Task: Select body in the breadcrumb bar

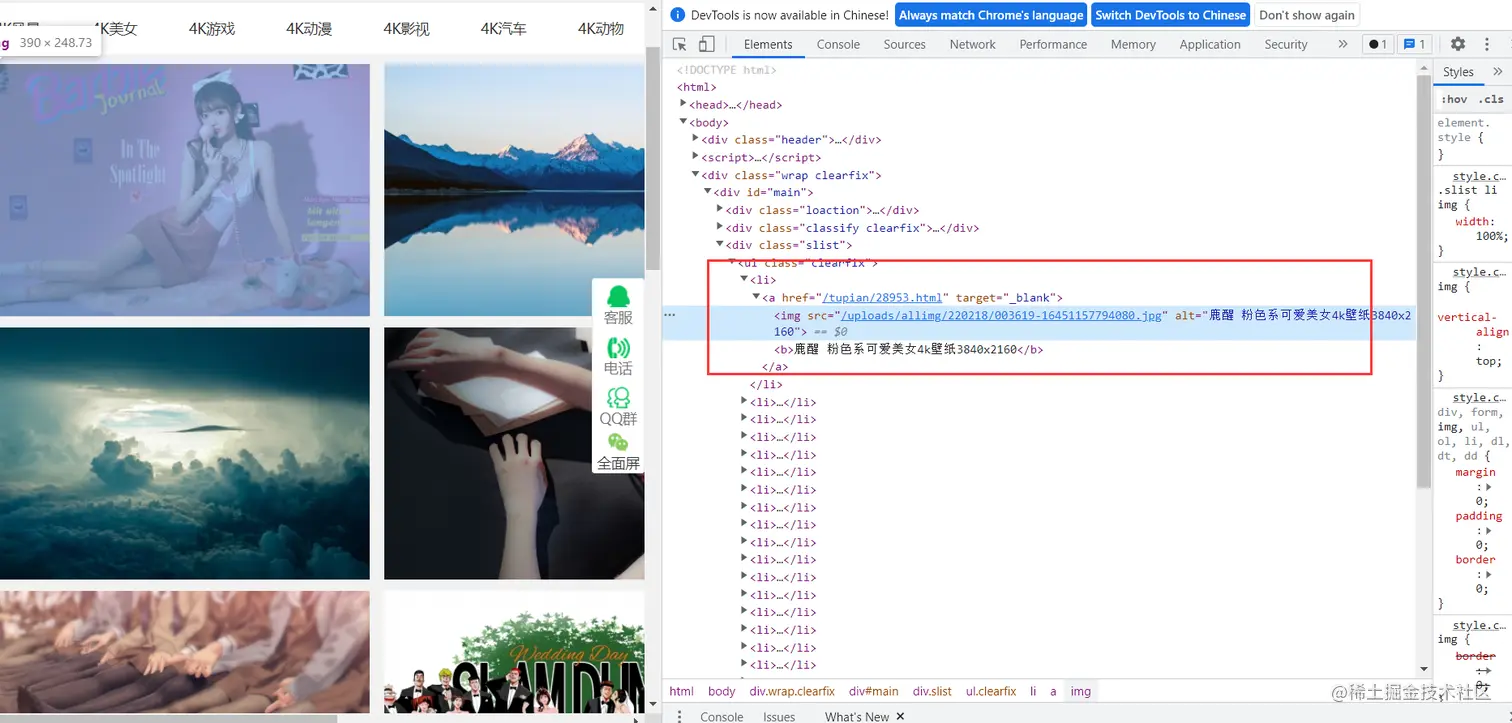Action: [721, 691]
